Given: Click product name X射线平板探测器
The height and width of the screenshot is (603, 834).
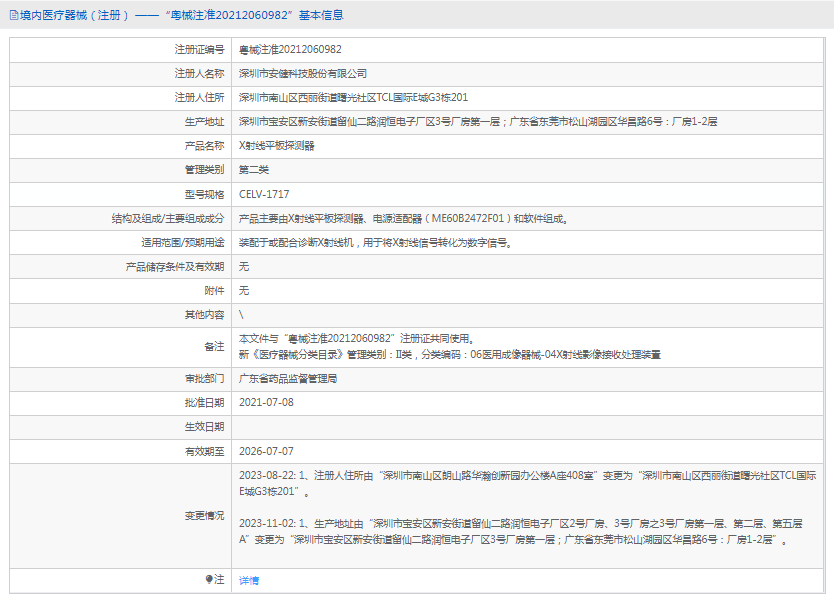Looking at the screenshot, I should pos(277,146).
